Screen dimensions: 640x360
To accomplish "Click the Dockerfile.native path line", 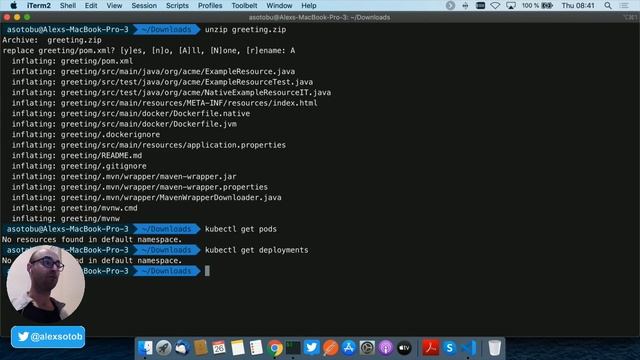I will (131, 113).
